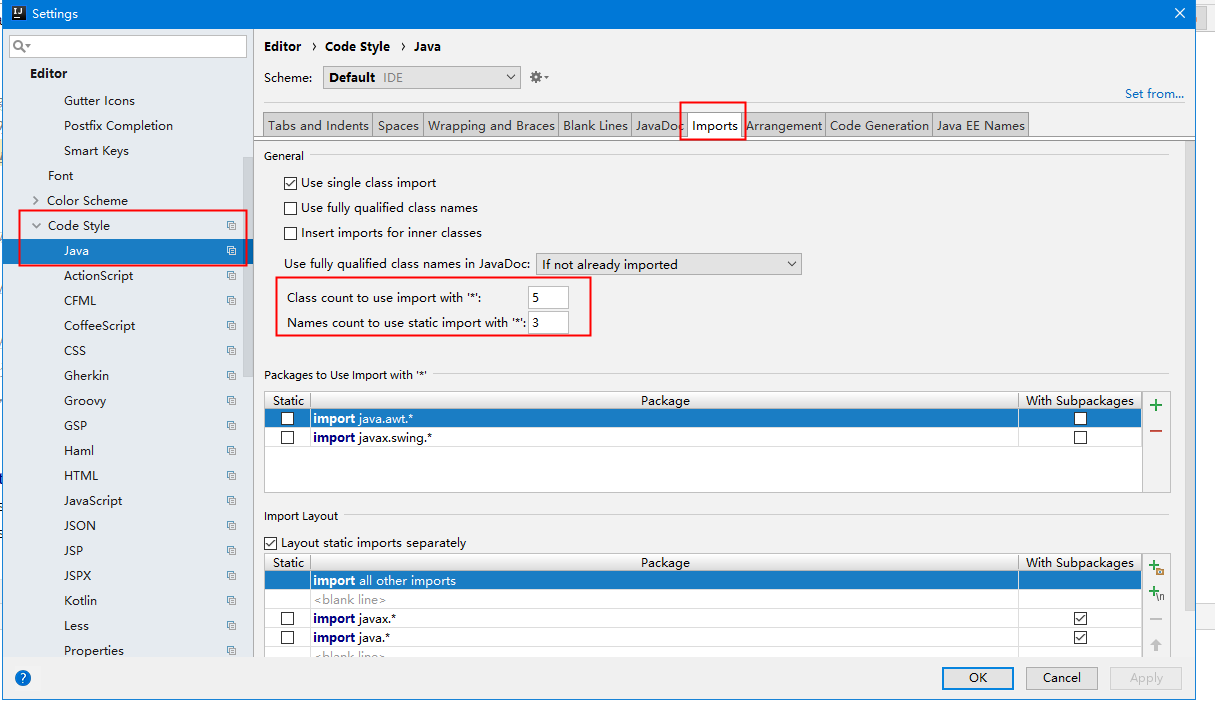Toggle With Subpackages for java.awt.*
Image resolution: width=1215 pixels, height=710 pixels.
pos(1080,419)
